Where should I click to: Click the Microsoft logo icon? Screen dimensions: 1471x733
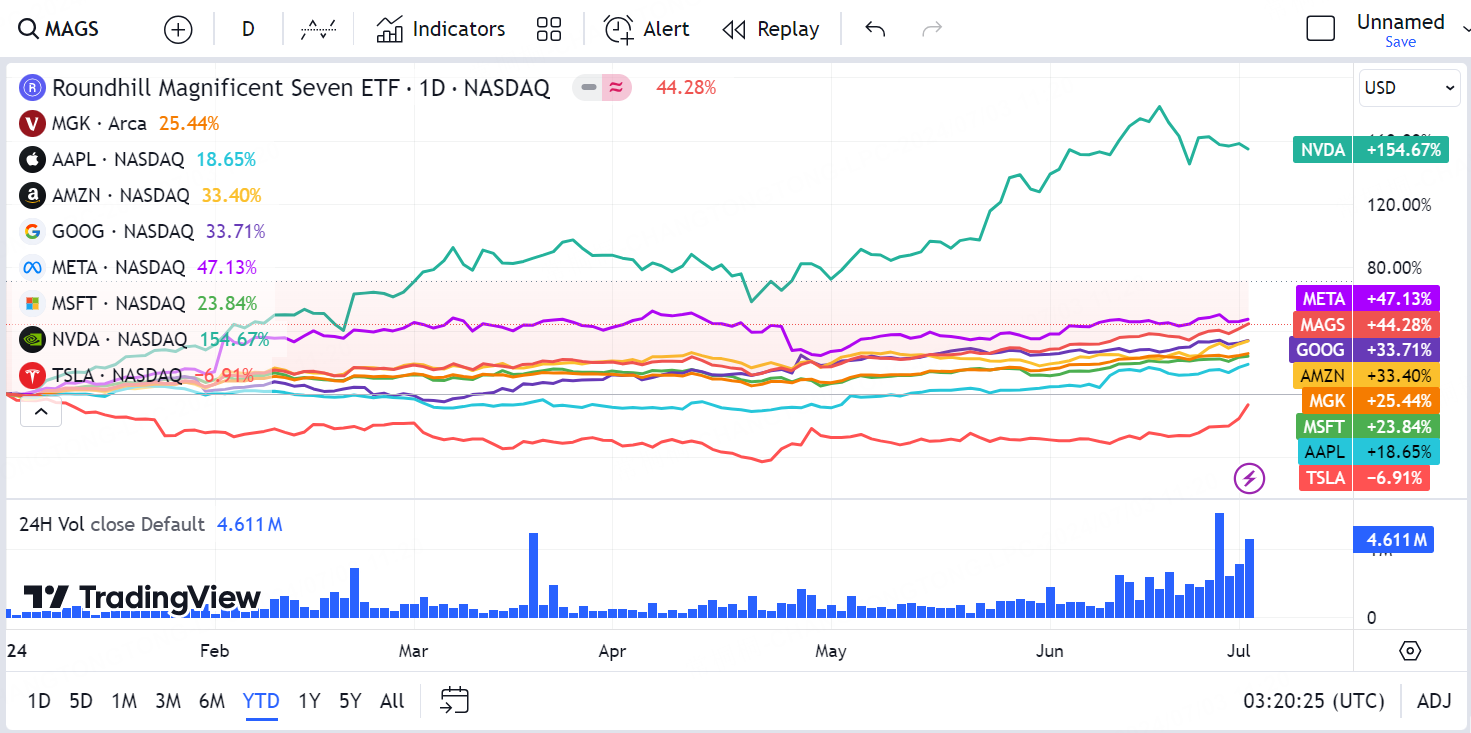(x=33, y=303)
